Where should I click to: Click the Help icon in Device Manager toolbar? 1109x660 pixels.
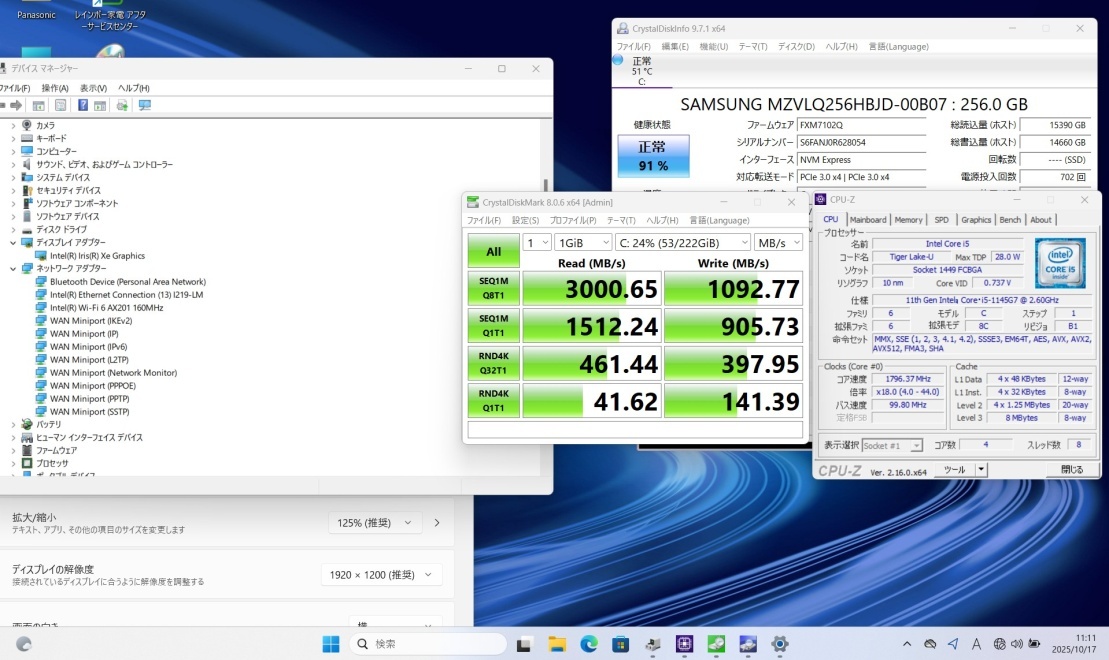coord(83,105)
